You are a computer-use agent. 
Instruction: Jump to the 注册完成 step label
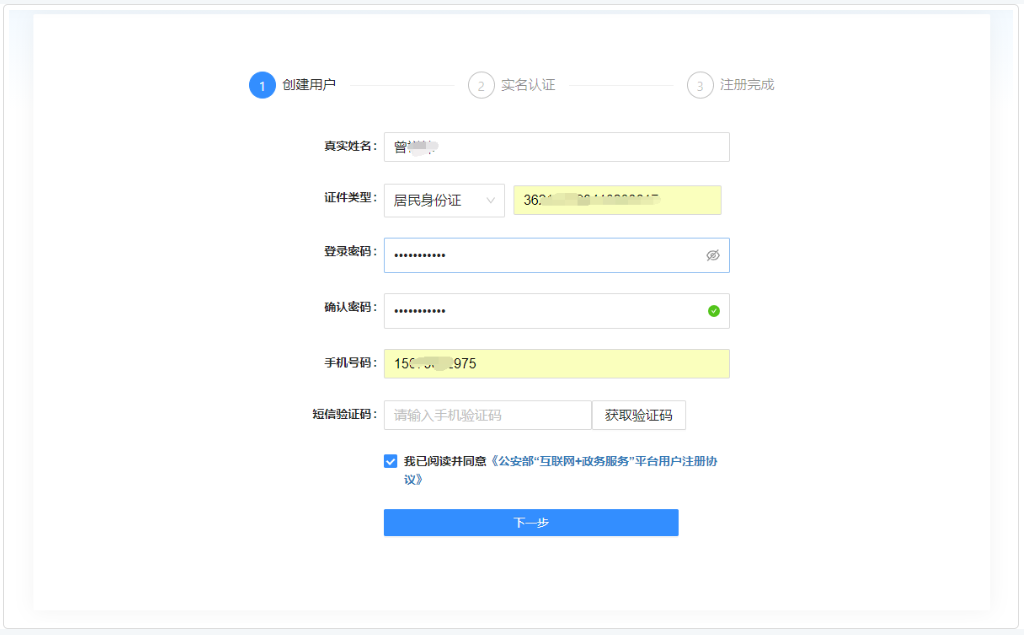[747, 85]
